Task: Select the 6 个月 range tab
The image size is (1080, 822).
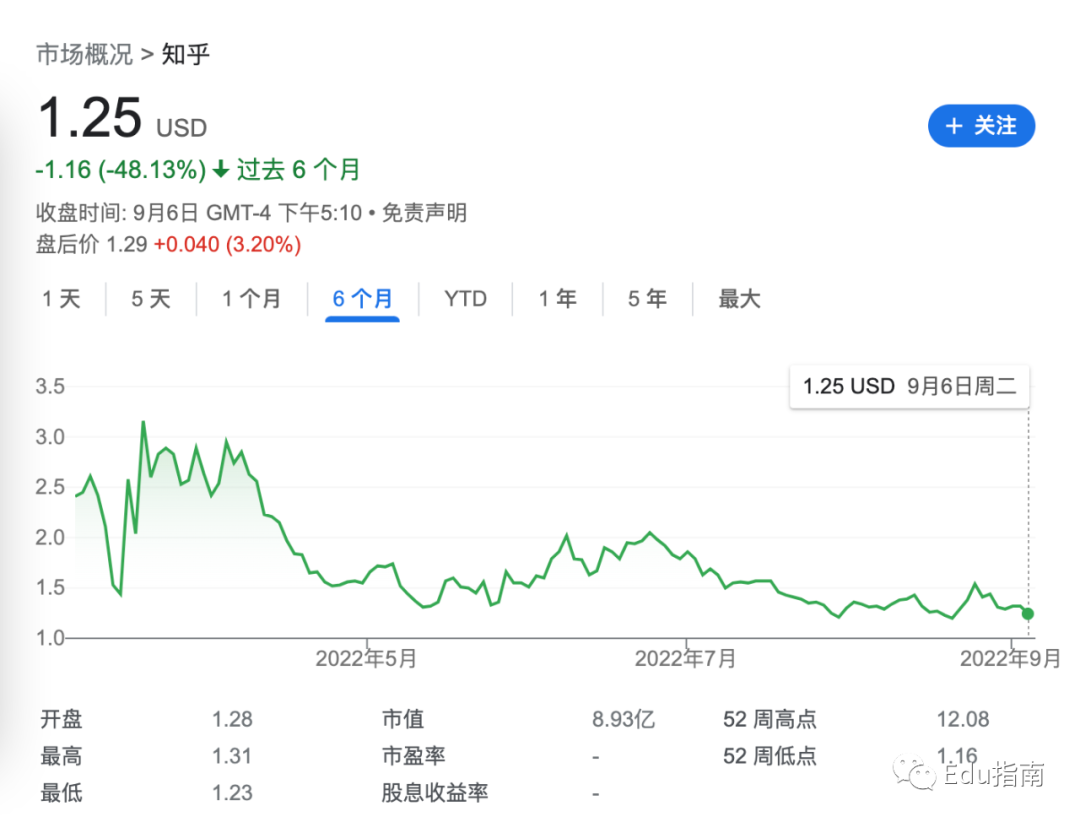Action: tap(362, 299)
